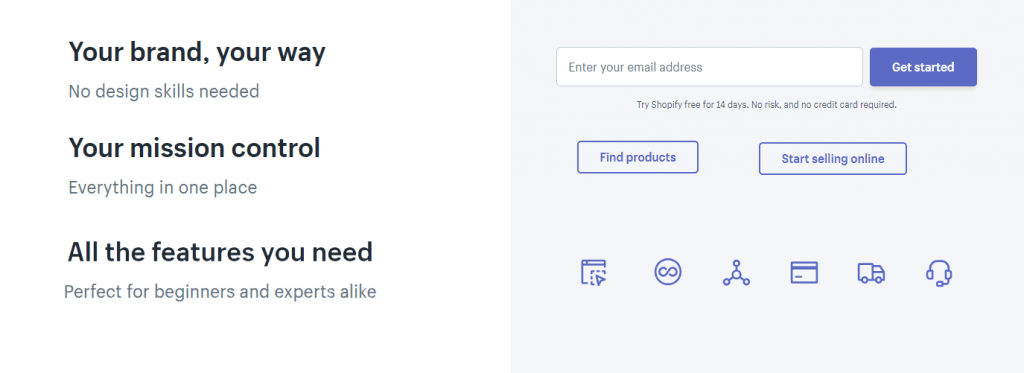The image size is (1024, 373).
Task: Select 'Your mission control' heading
Action: 194,148
